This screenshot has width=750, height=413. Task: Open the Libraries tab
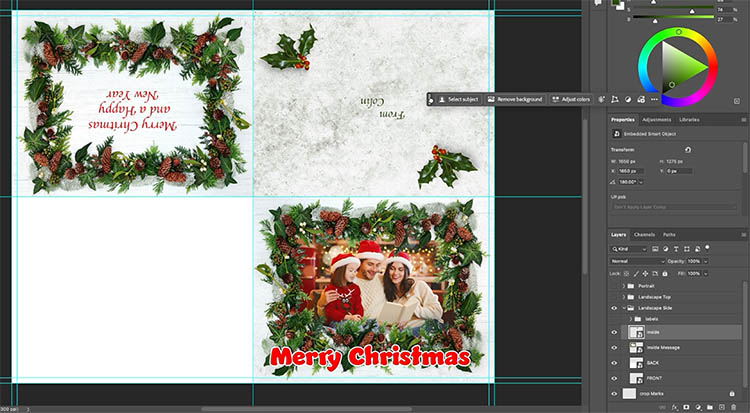tap(689, 119)
